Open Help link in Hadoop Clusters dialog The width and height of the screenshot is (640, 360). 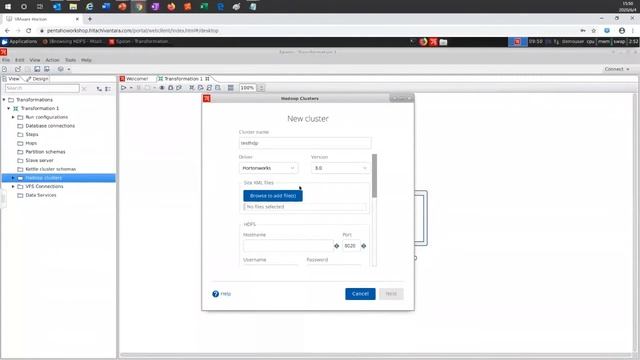222,294
